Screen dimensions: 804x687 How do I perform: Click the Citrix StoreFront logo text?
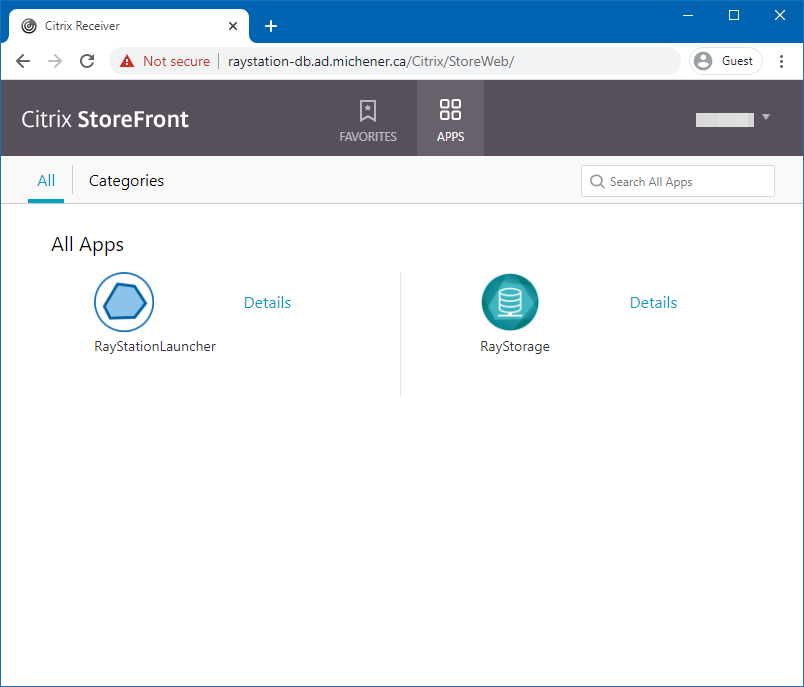click(105, 119)
